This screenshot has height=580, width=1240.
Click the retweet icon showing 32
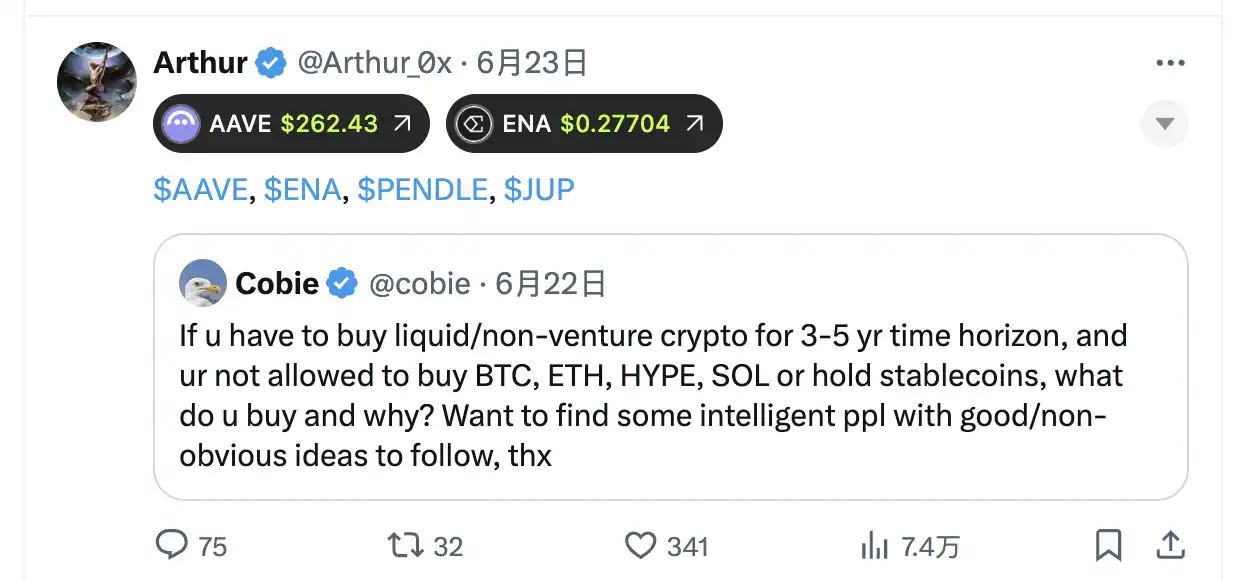(x=403, y=546)
